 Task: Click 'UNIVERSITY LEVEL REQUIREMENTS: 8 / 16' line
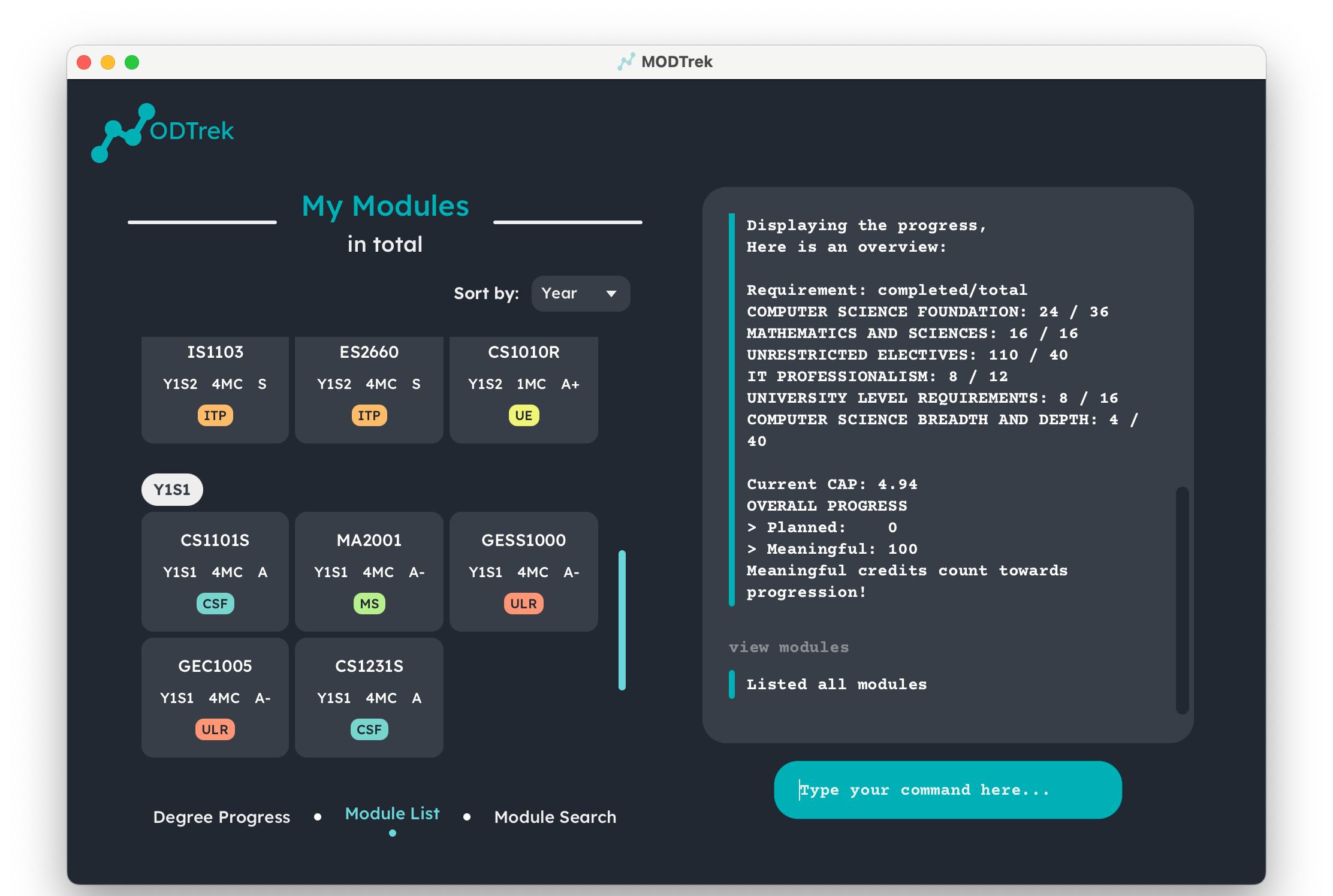click(x=933, y=398)
